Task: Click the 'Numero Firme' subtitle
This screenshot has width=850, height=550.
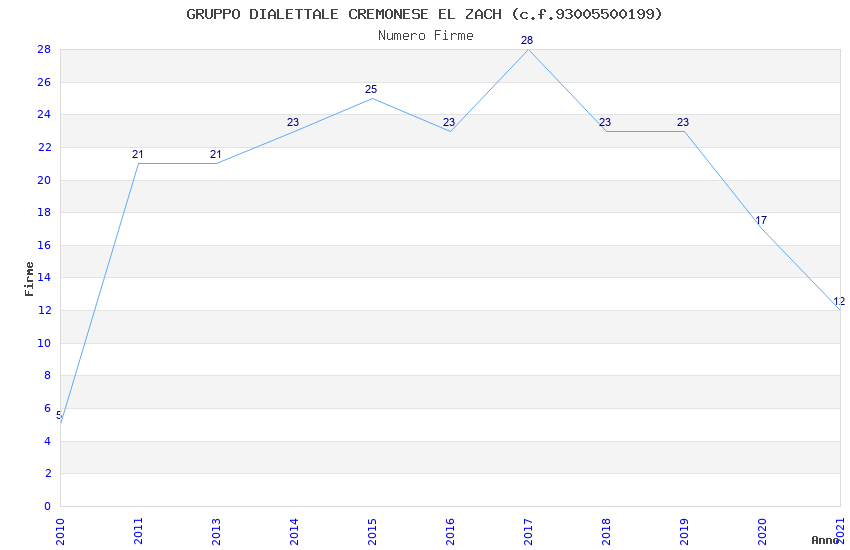Action: [426, 36]
